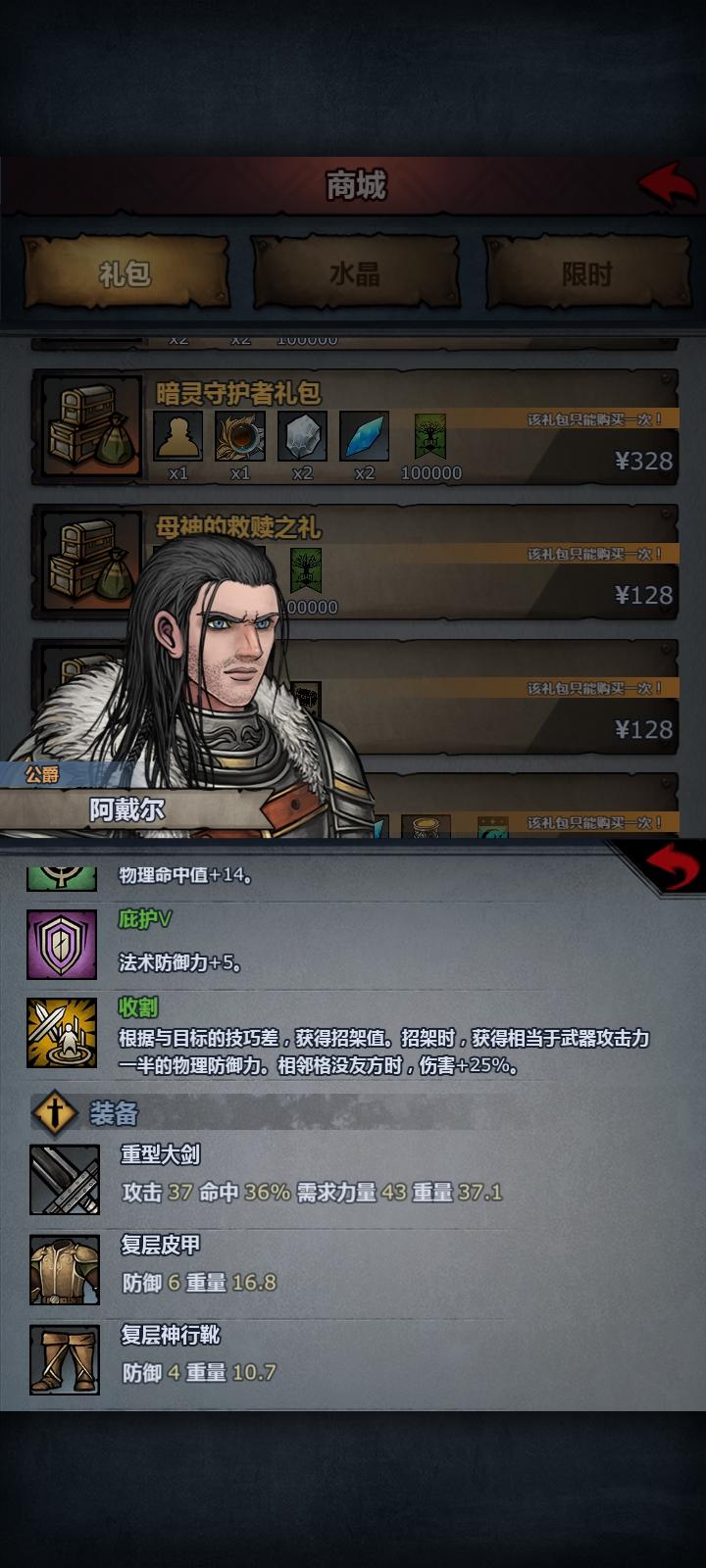
Task: Buy 母神的救赎之礼 for ¥128
Action: [x=643, y=595]
